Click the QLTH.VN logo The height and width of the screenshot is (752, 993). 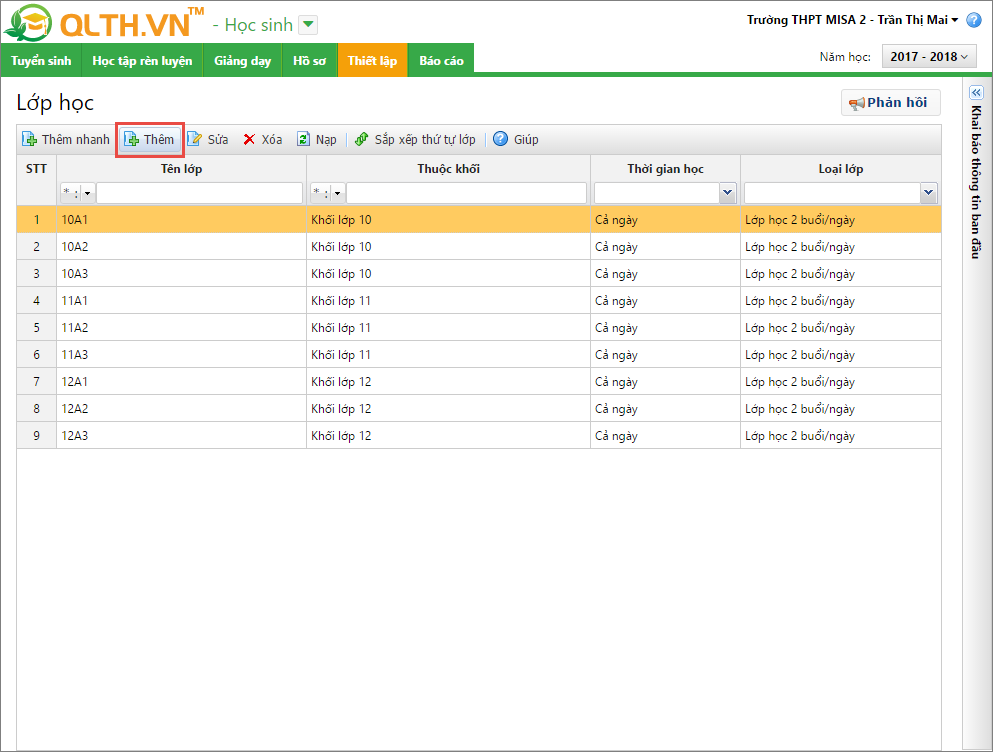[104, 23]
